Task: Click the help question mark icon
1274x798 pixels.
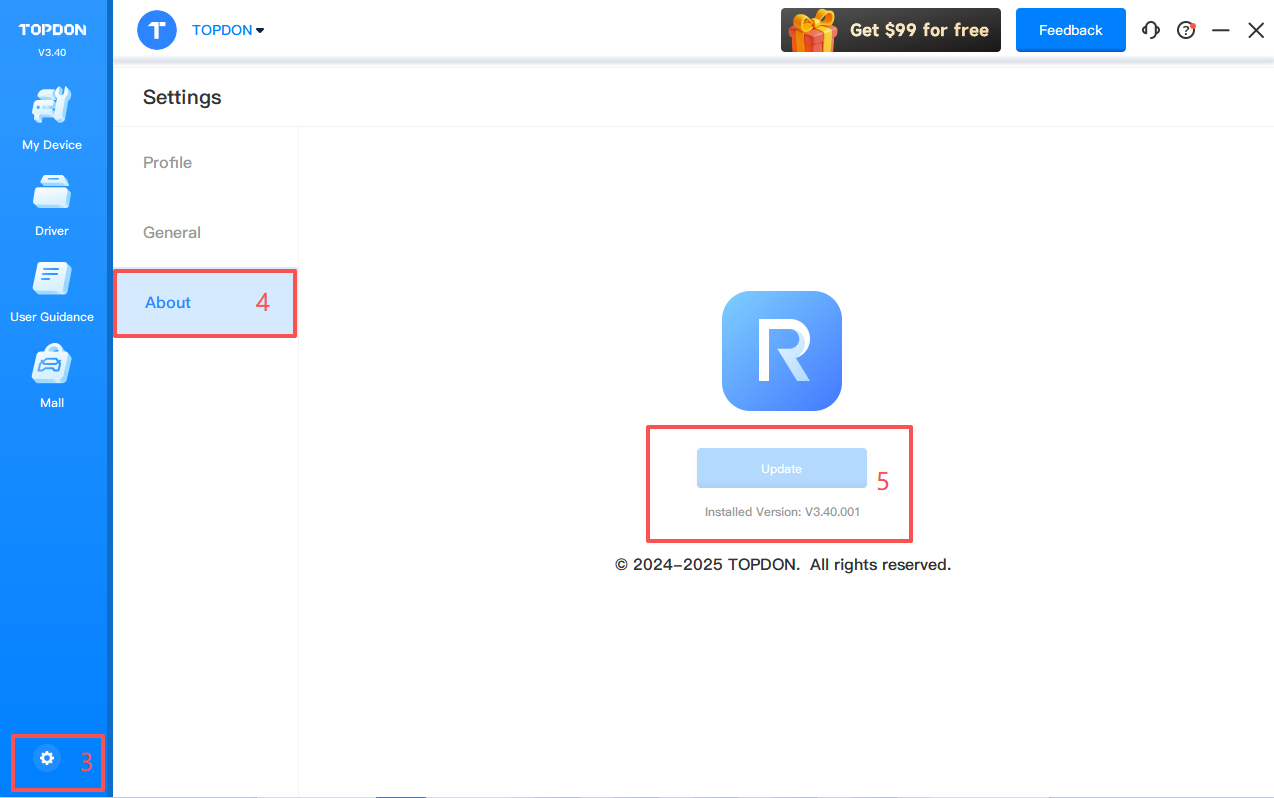Action: point(1186,30)
